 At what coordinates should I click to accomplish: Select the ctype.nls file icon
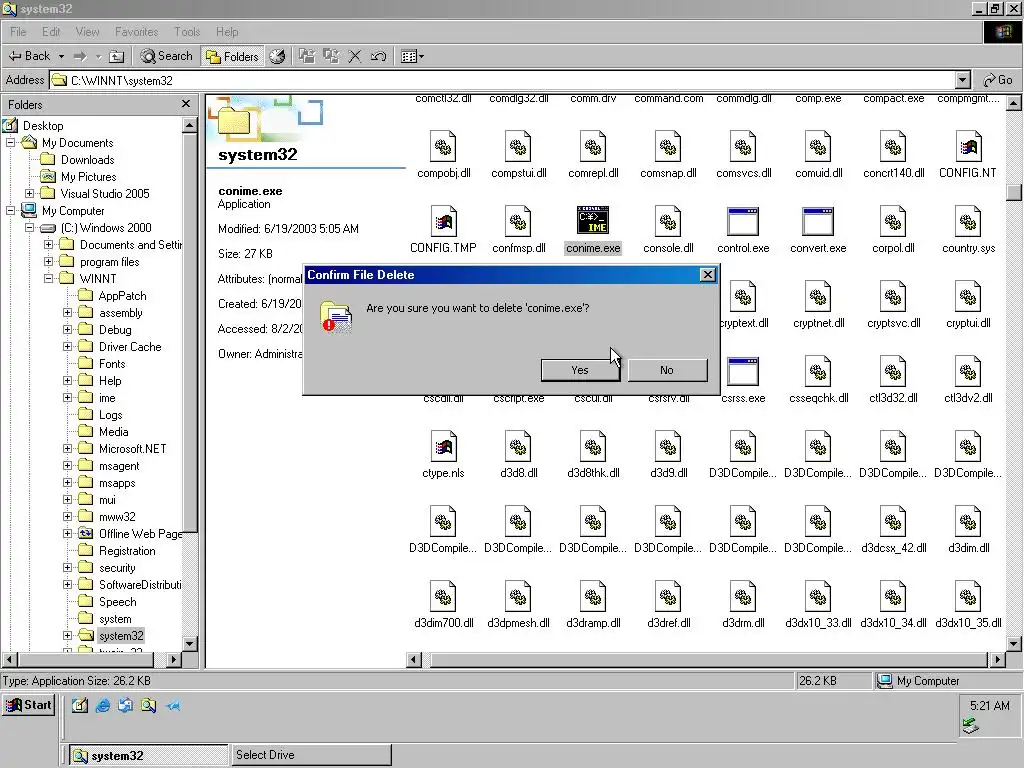click(443, 447)
